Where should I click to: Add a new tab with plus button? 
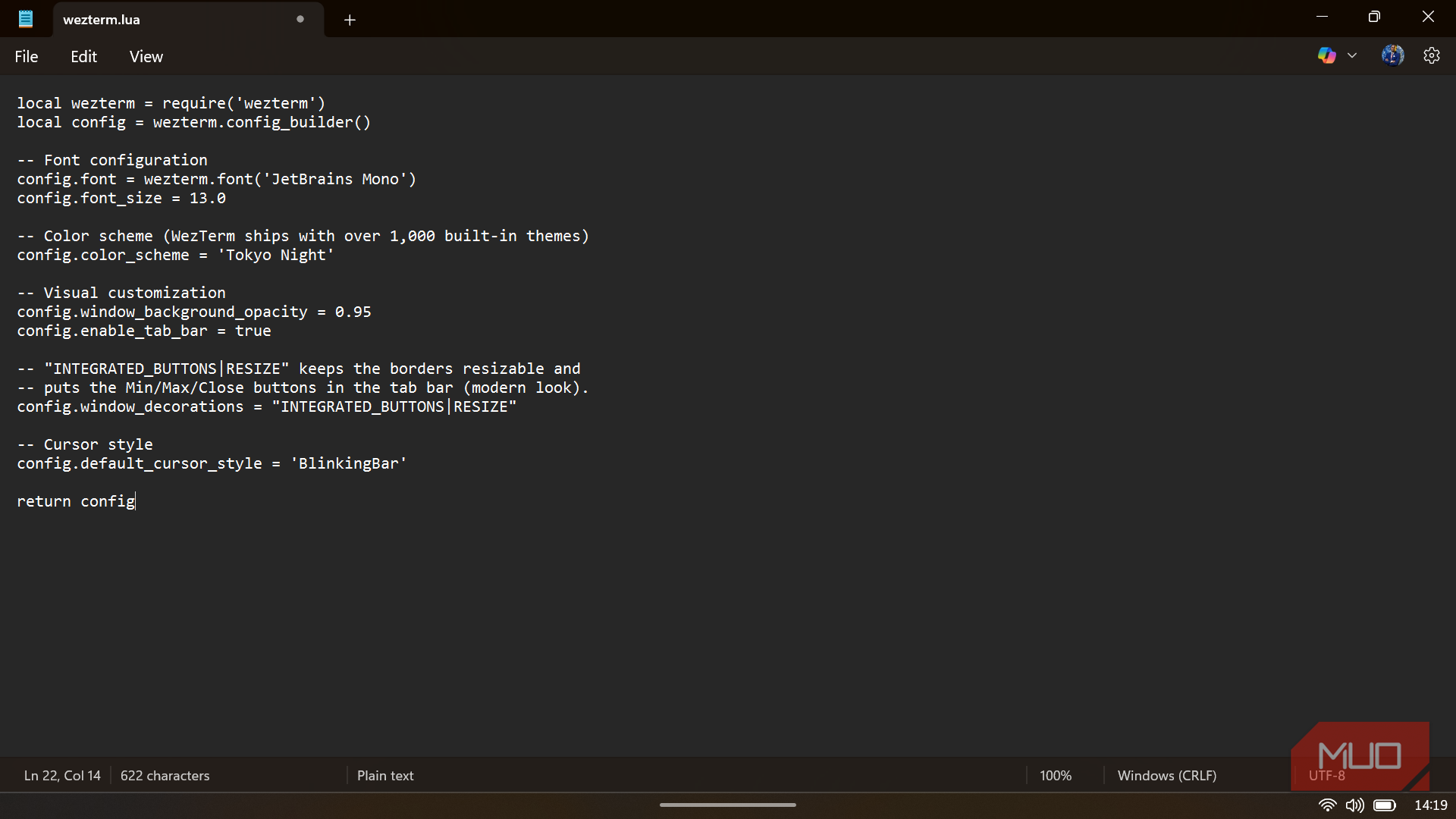coord(350,20)
